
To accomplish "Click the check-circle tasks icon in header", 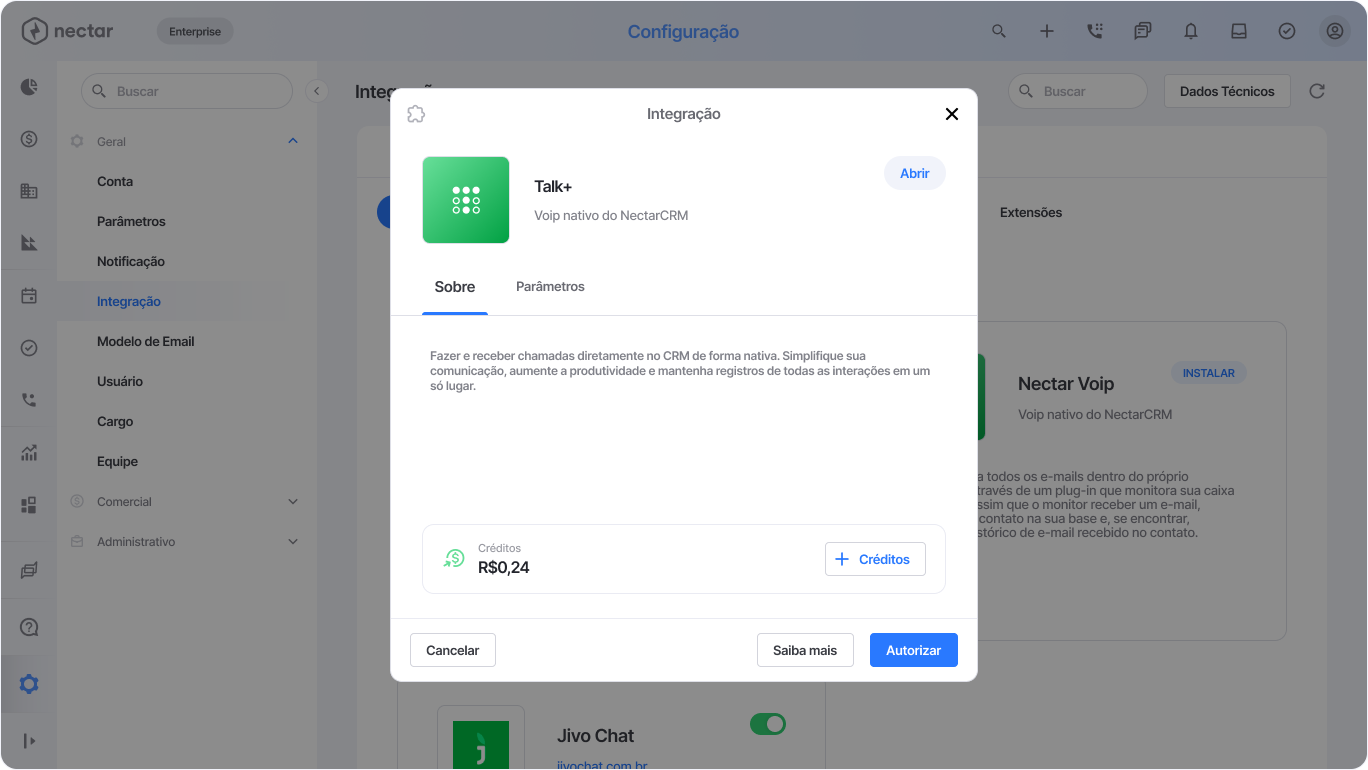I will coord(1287,31).
